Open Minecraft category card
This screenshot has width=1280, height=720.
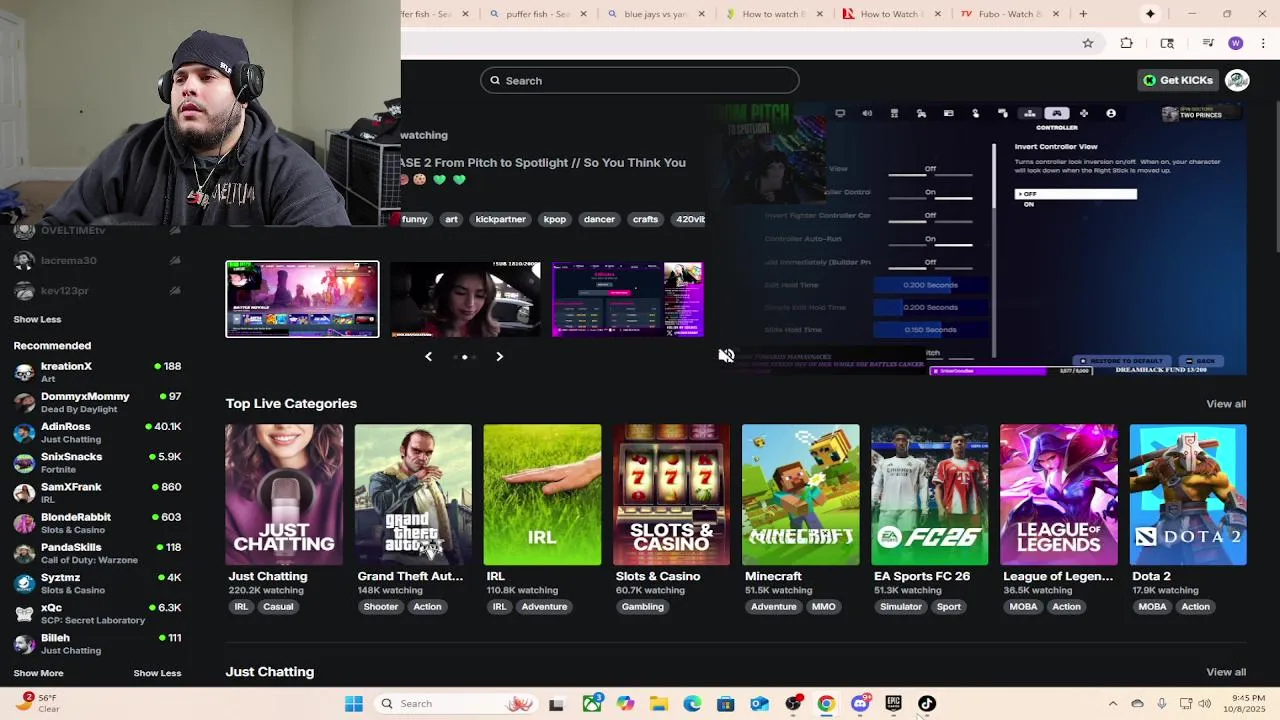[800, 495]
